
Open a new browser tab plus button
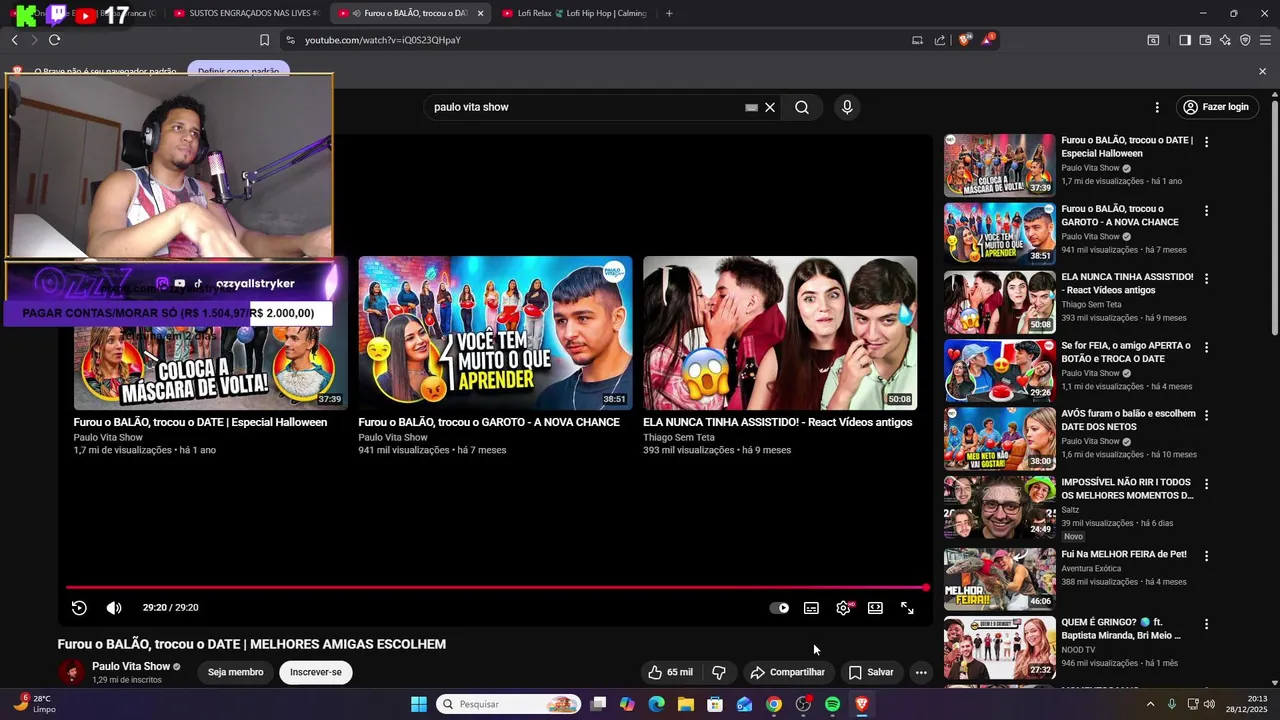(x=669, y=13)
